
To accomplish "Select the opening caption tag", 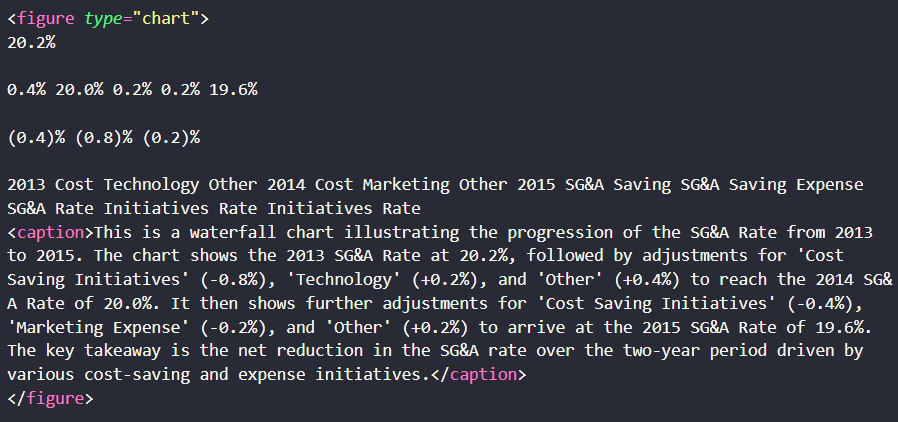I will point(50,232).
